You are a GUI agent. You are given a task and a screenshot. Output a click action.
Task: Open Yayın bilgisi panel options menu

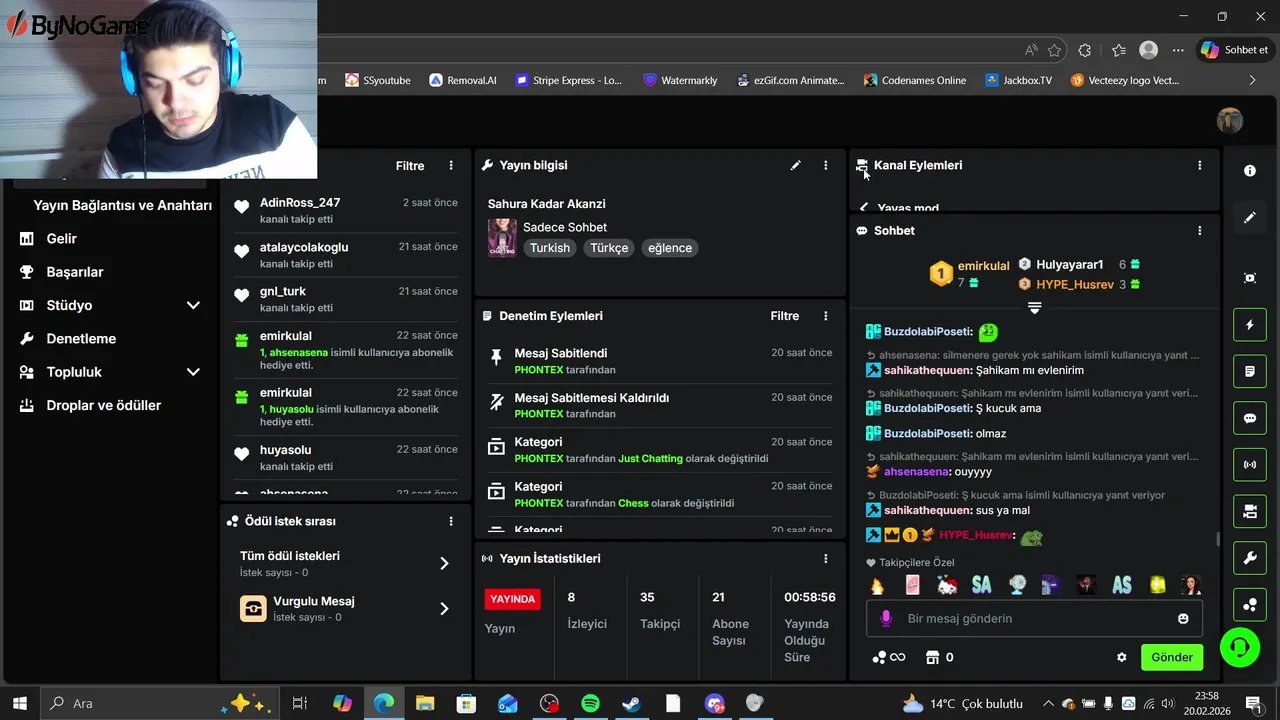(x=825, y=165)
